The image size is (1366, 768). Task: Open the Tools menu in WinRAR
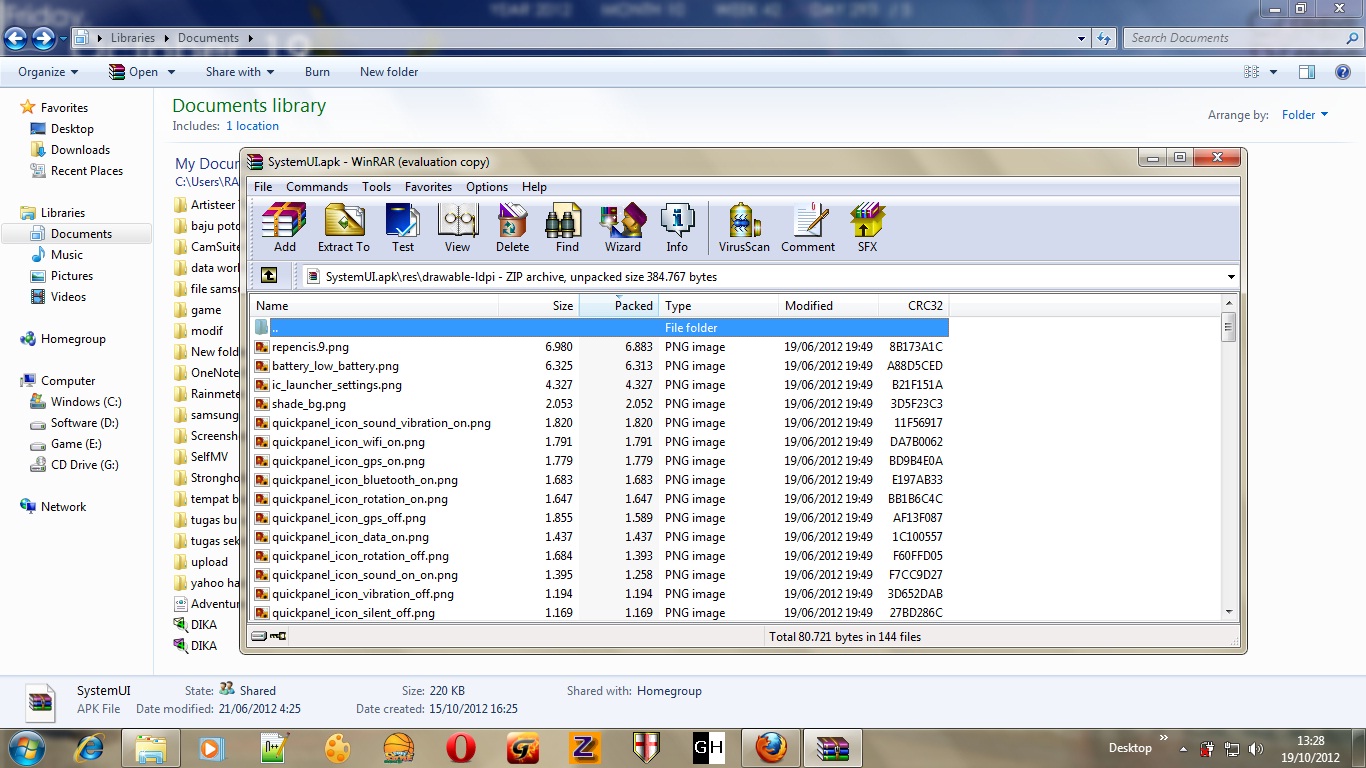tap(377, 187)
